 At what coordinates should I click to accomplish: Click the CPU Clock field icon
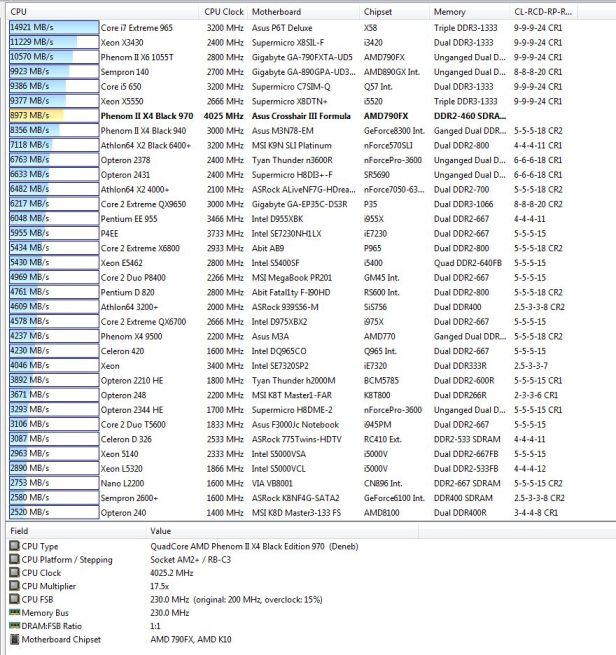coord(15,572)
